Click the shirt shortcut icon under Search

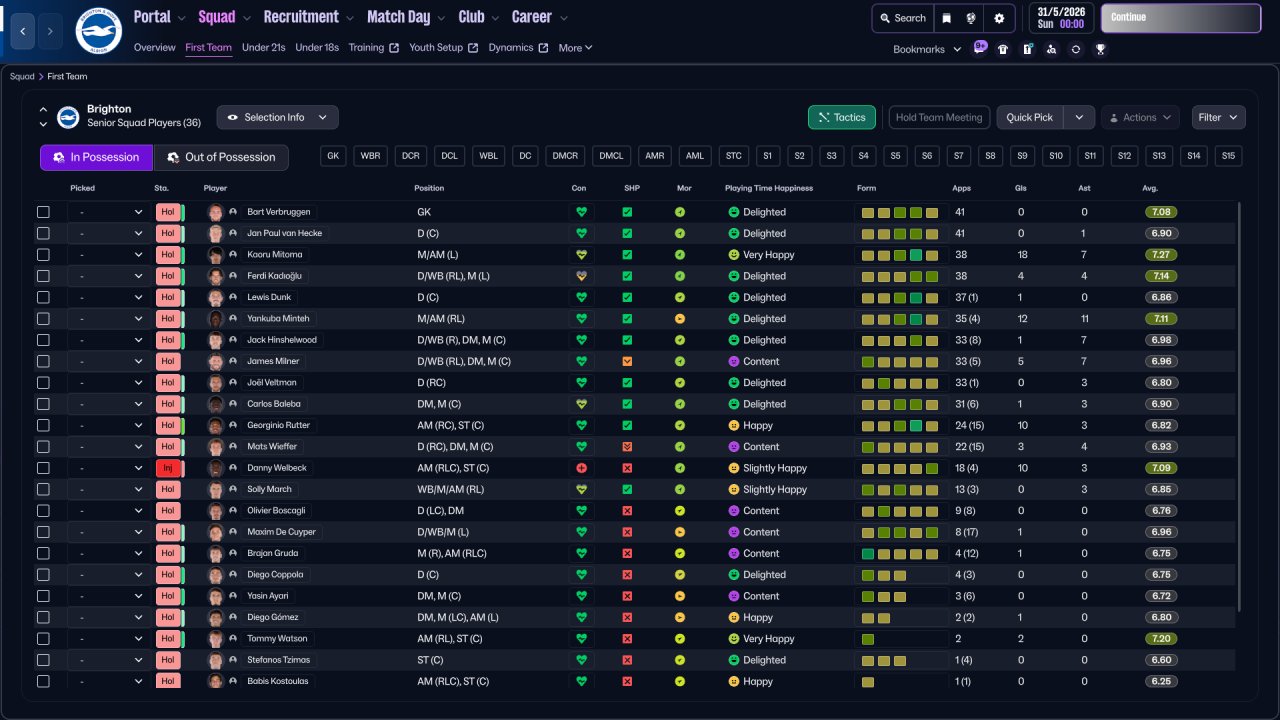pyautogui.click(x=1003, y=49)
